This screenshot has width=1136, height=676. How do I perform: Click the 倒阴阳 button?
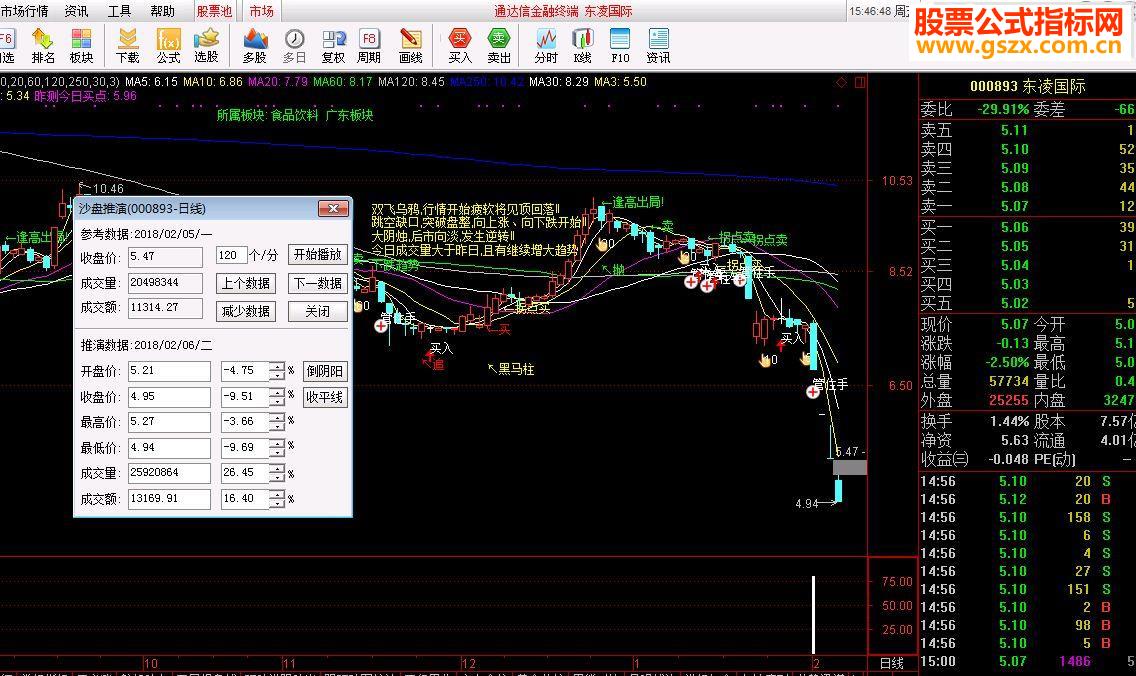coord(325,371)
